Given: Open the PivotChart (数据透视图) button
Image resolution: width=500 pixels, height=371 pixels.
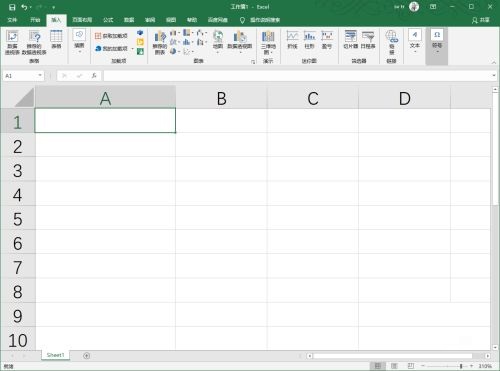Looking at the screenshot, I should pyautogui.click(x=240, y=41).
